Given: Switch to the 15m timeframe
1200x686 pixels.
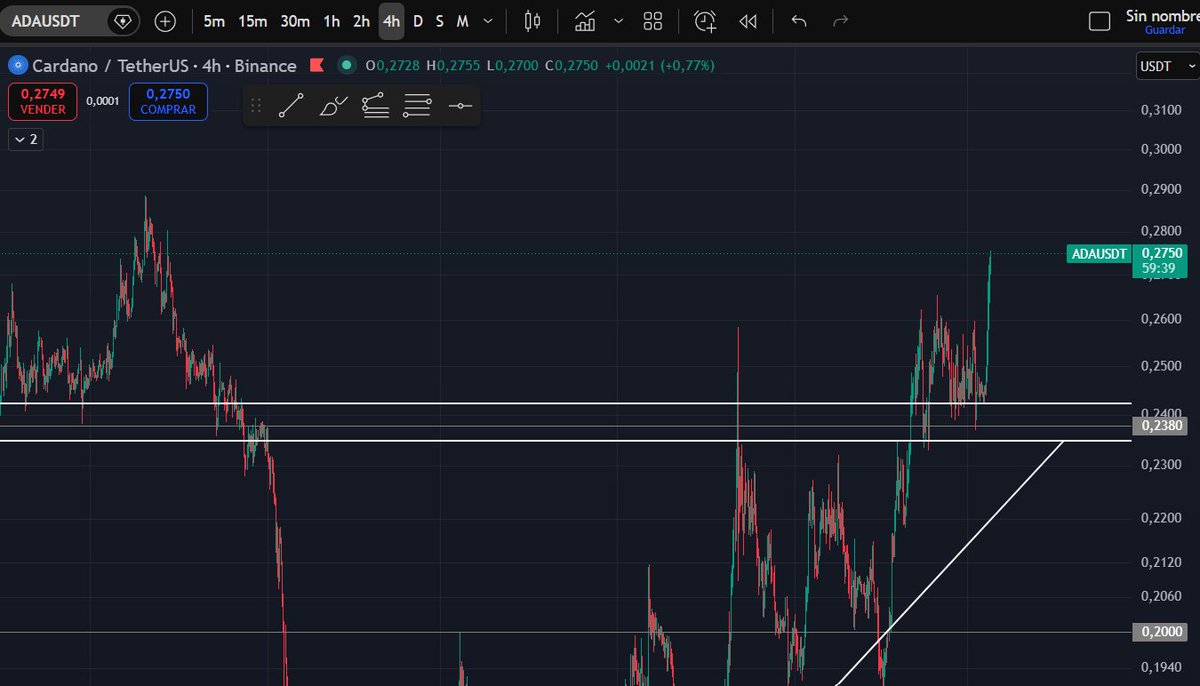Looking at the screenshot, I should [253, 20].
